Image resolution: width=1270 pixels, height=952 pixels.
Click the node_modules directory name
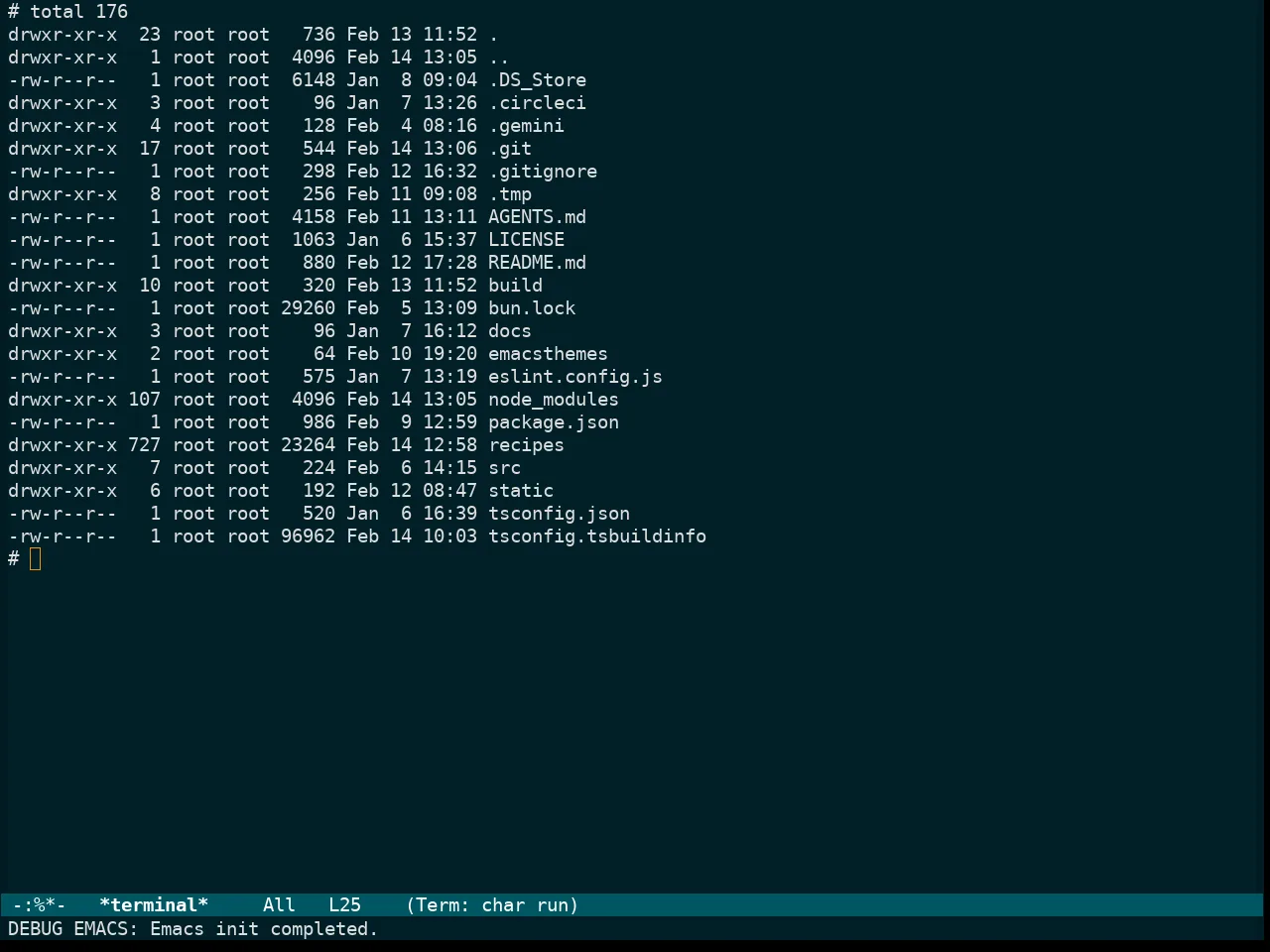tap(554, 400)
